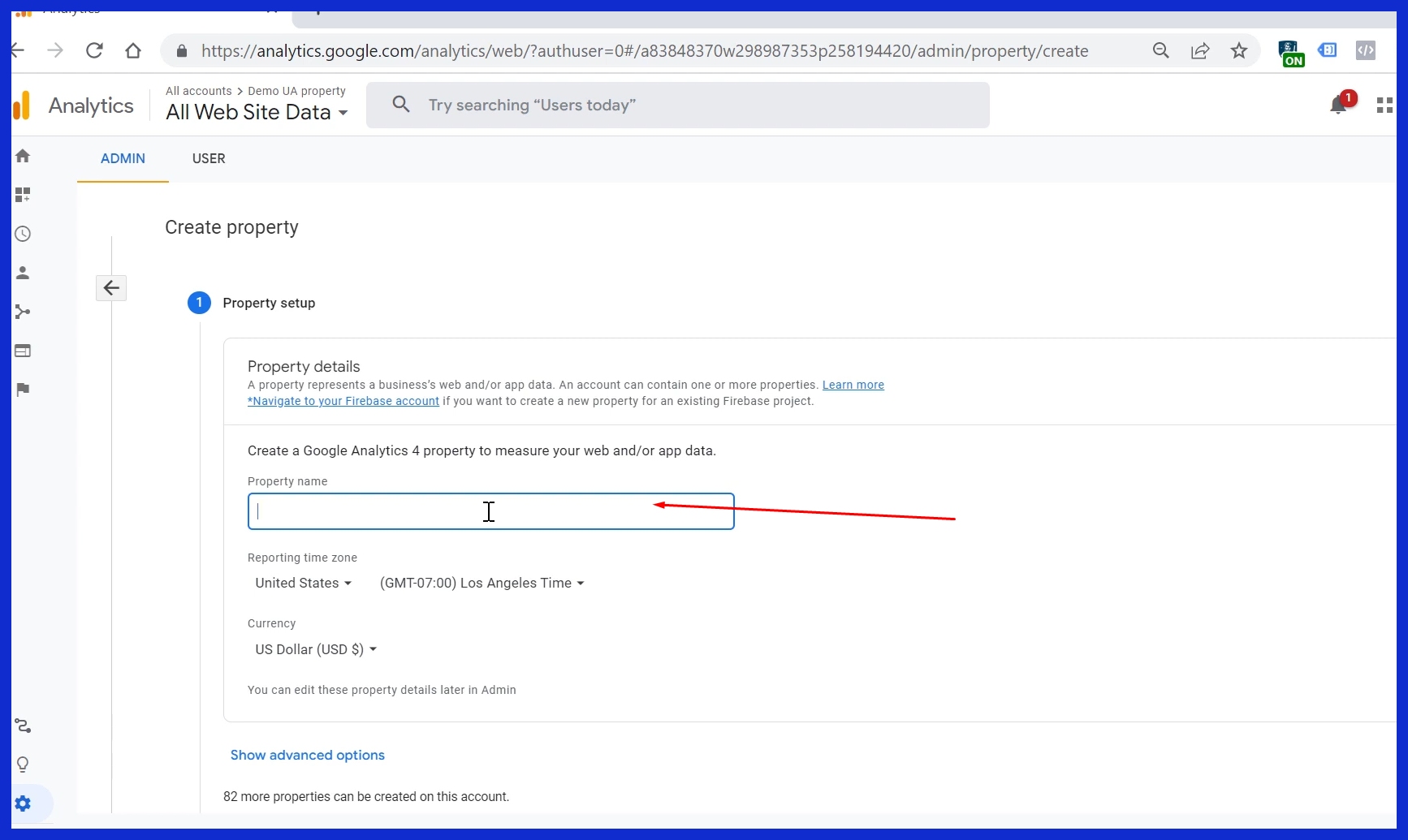Click the Property setup step label

pos(269,303)
